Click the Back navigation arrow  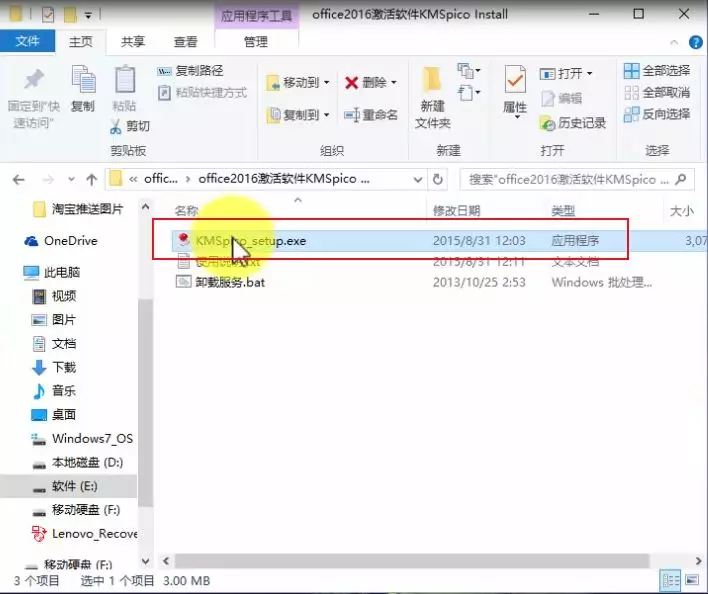pos(19,180)
